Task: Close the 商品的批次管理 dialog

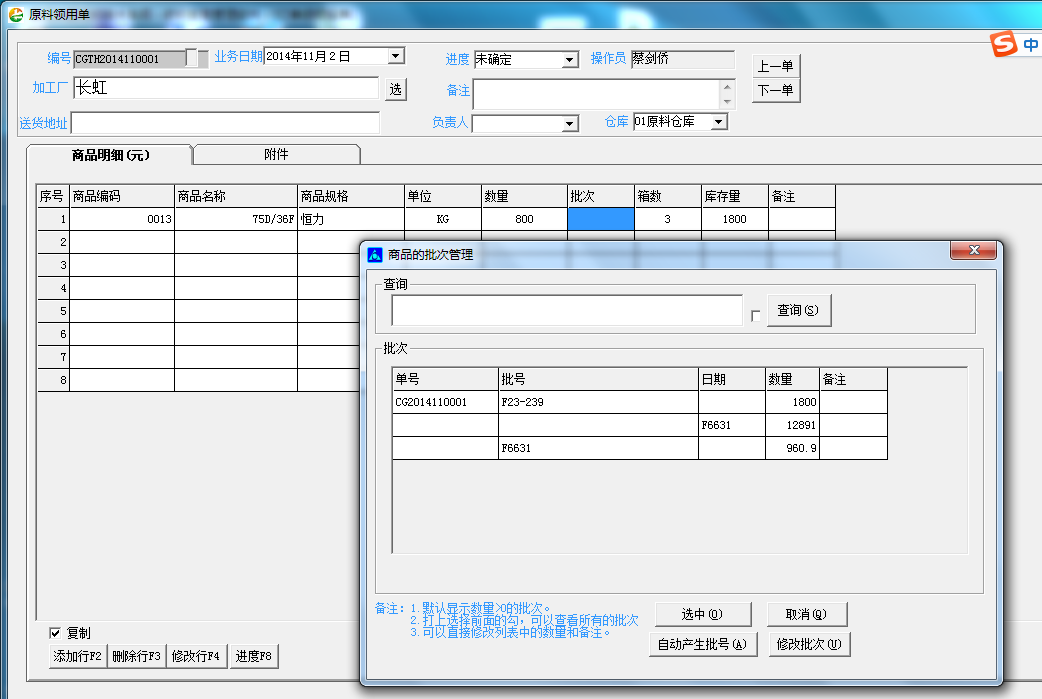Action: tap(974, 250)
